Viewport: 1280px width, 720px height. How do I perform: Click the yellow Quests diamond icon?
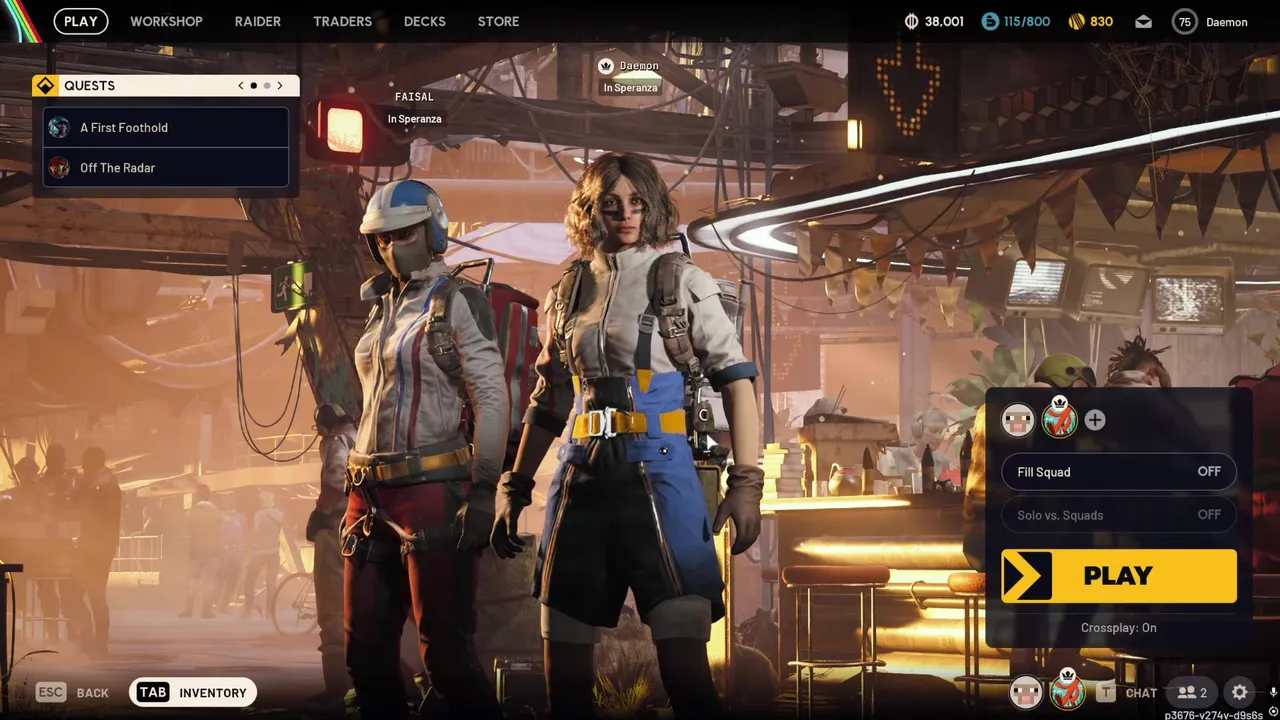coord(45,86)
